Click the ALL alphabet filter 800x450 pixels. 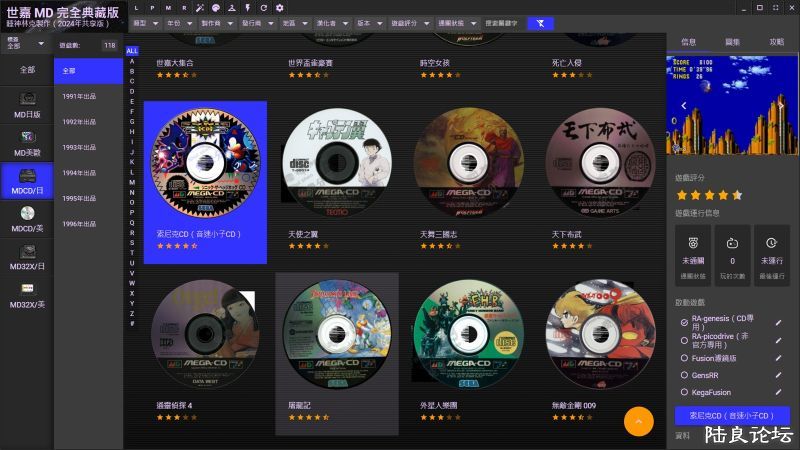[x=132, y=51]
